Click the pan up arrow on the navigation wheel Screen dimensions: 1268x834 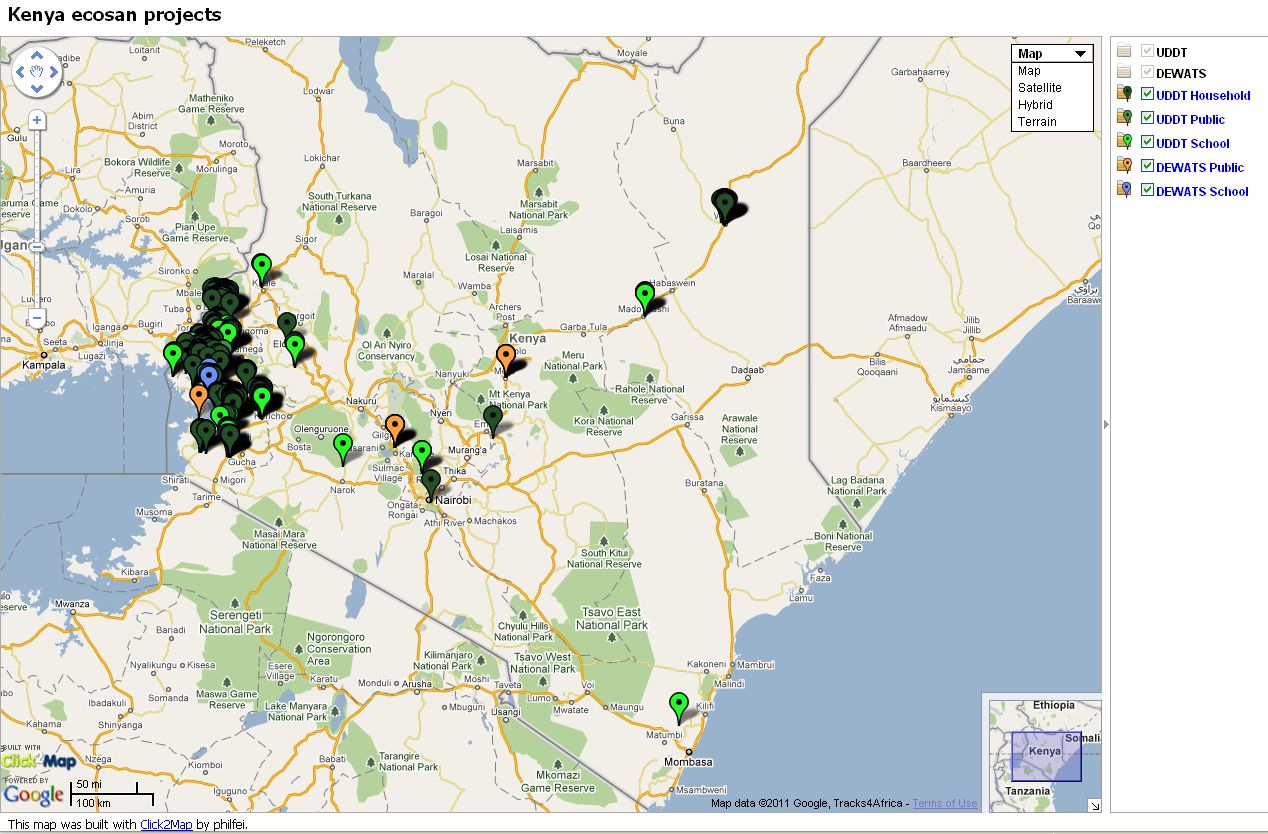click(37, 53)
